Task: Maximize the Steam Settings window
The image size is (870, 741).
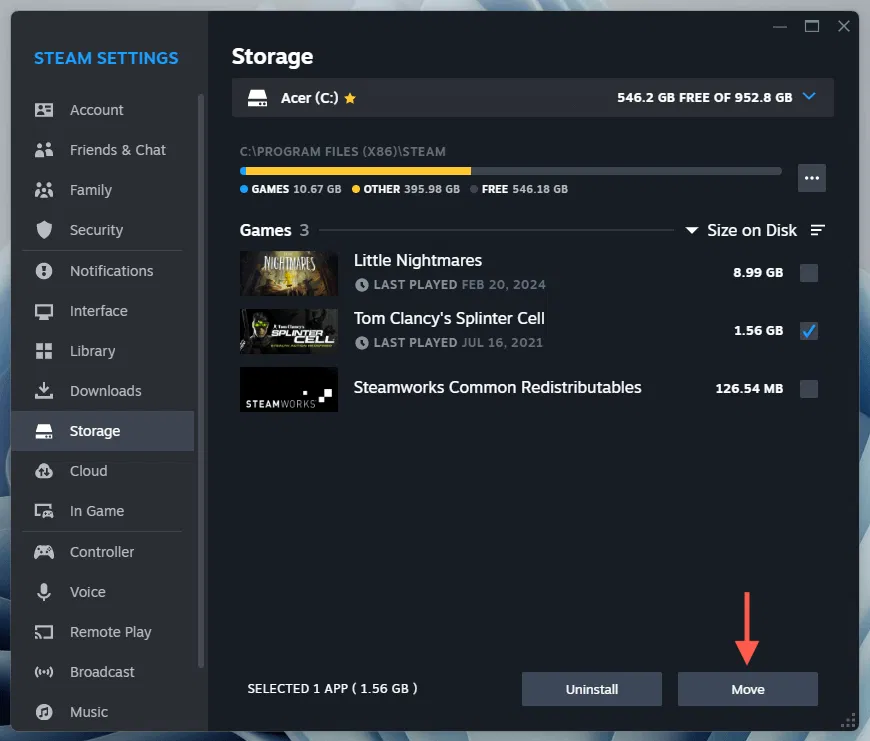Action: tap(812, 26)
